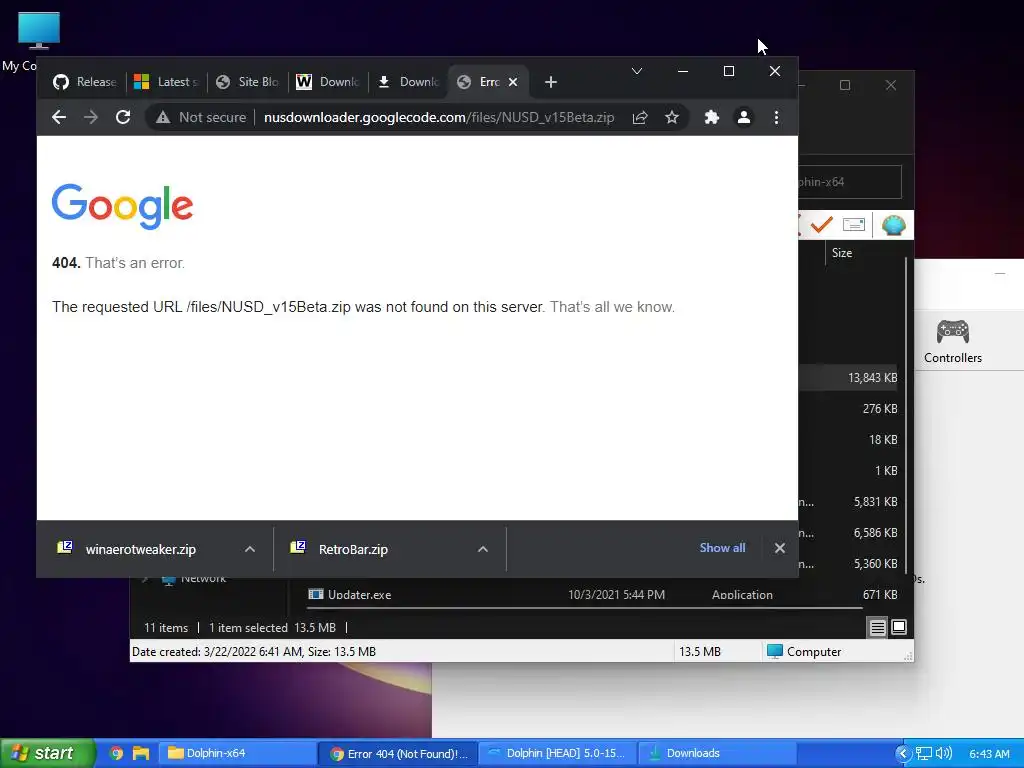Open RetroBar.zip from the downloads bar
This screenshot has height=768, width=1024.
(353, 550)
